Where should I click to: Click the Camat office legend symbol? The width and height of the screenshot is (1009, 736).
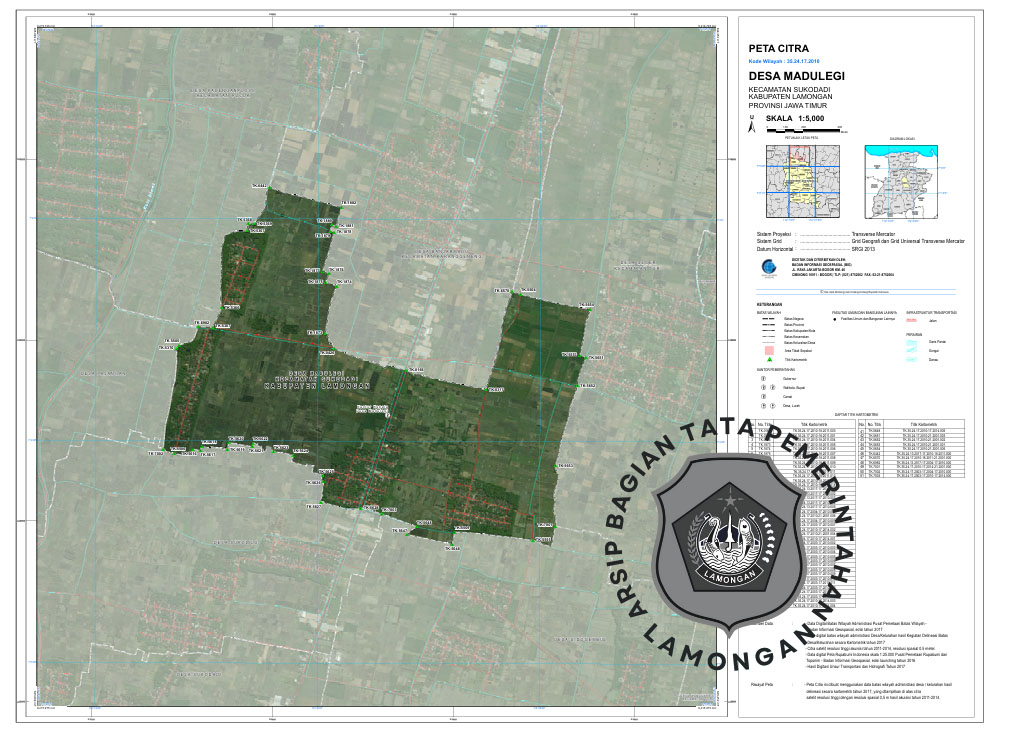coord(763,396)
